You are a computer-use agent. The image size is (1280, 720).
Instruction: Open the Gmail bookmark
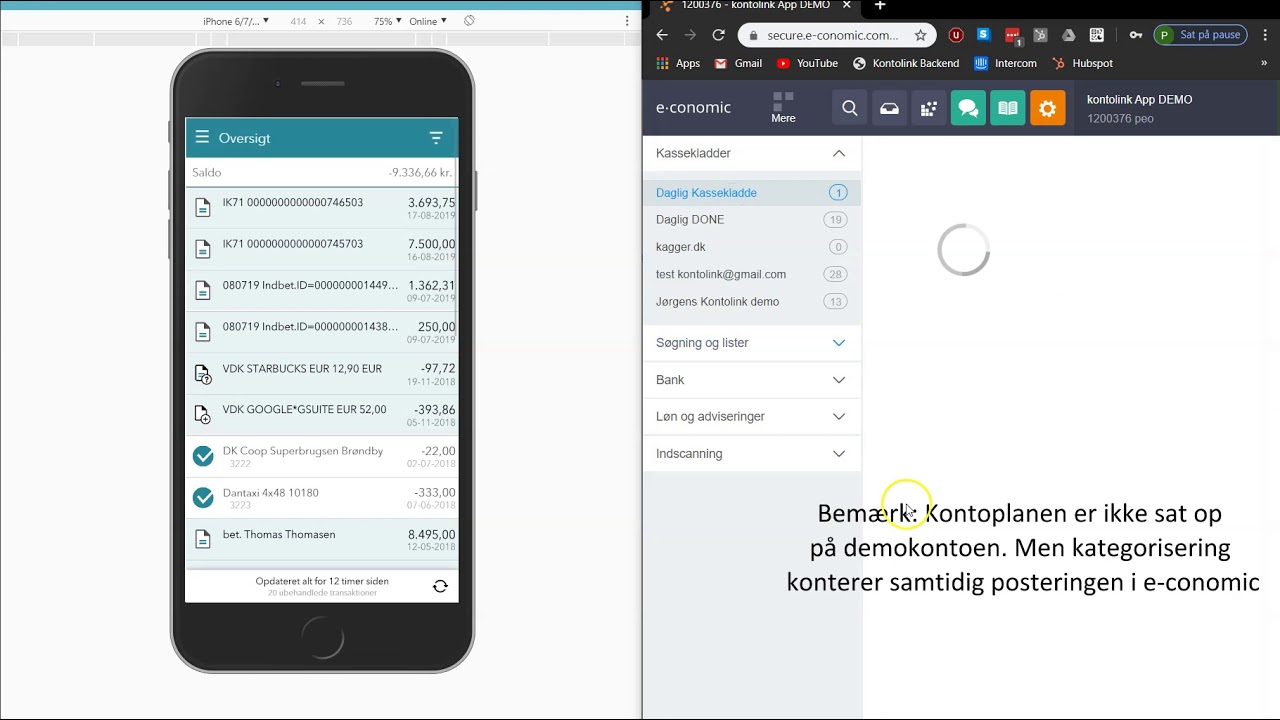[738, 63]
